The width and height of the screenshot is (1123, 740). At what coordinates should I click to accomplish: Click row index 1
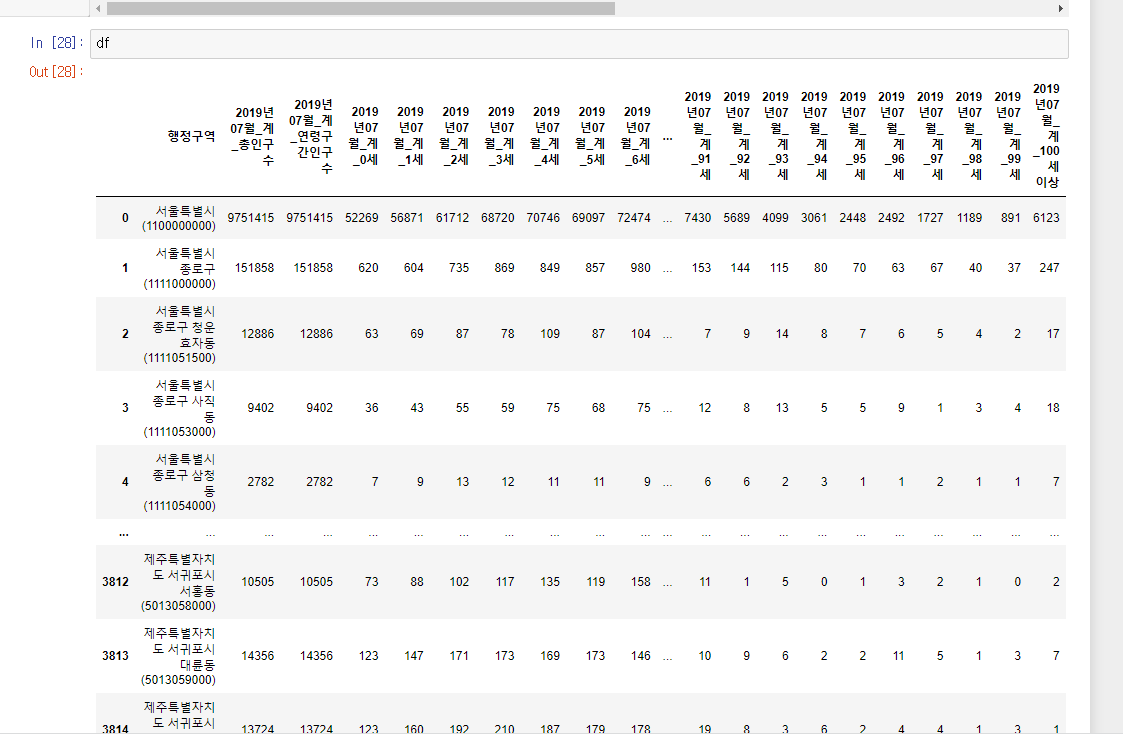click(125, 268)
